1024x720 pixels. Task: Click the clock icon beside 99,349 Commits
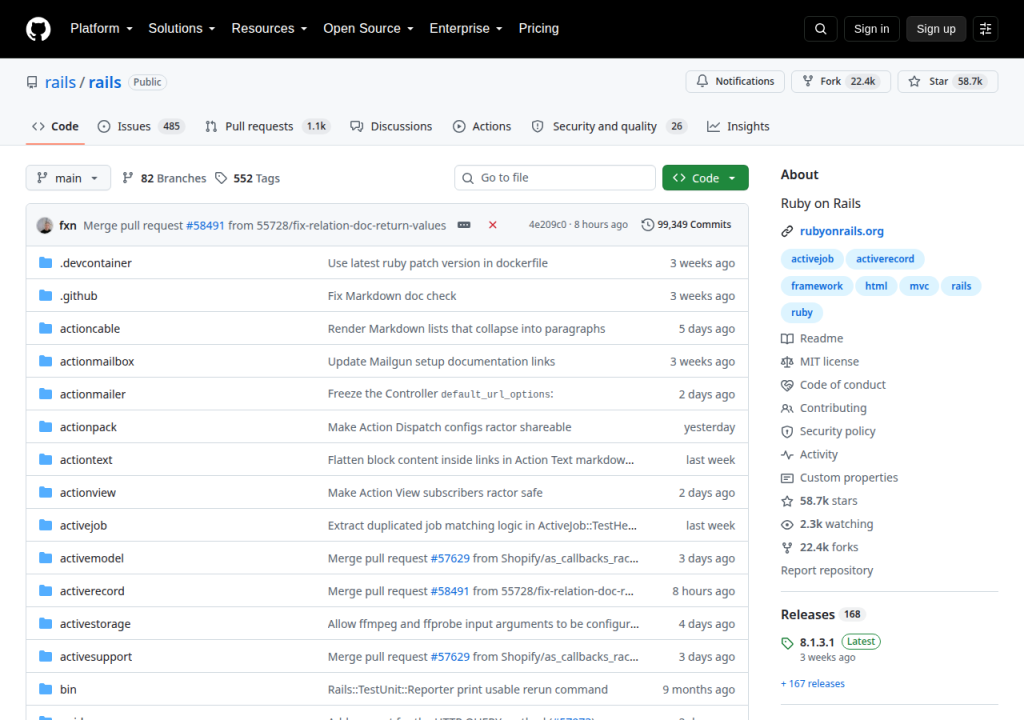pyautogui.click(x=647, y=225)
